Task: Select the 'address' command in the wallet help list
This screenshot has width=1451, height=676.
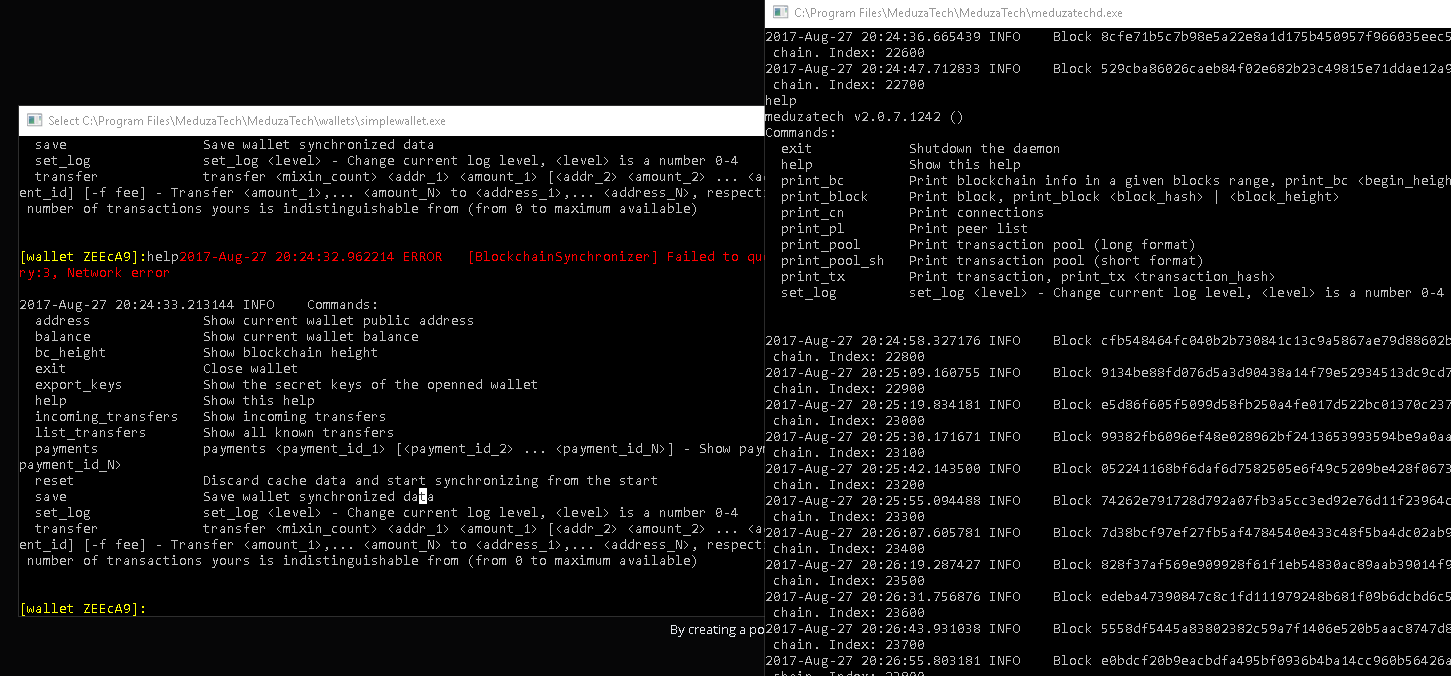Action: tap(62, 321)
